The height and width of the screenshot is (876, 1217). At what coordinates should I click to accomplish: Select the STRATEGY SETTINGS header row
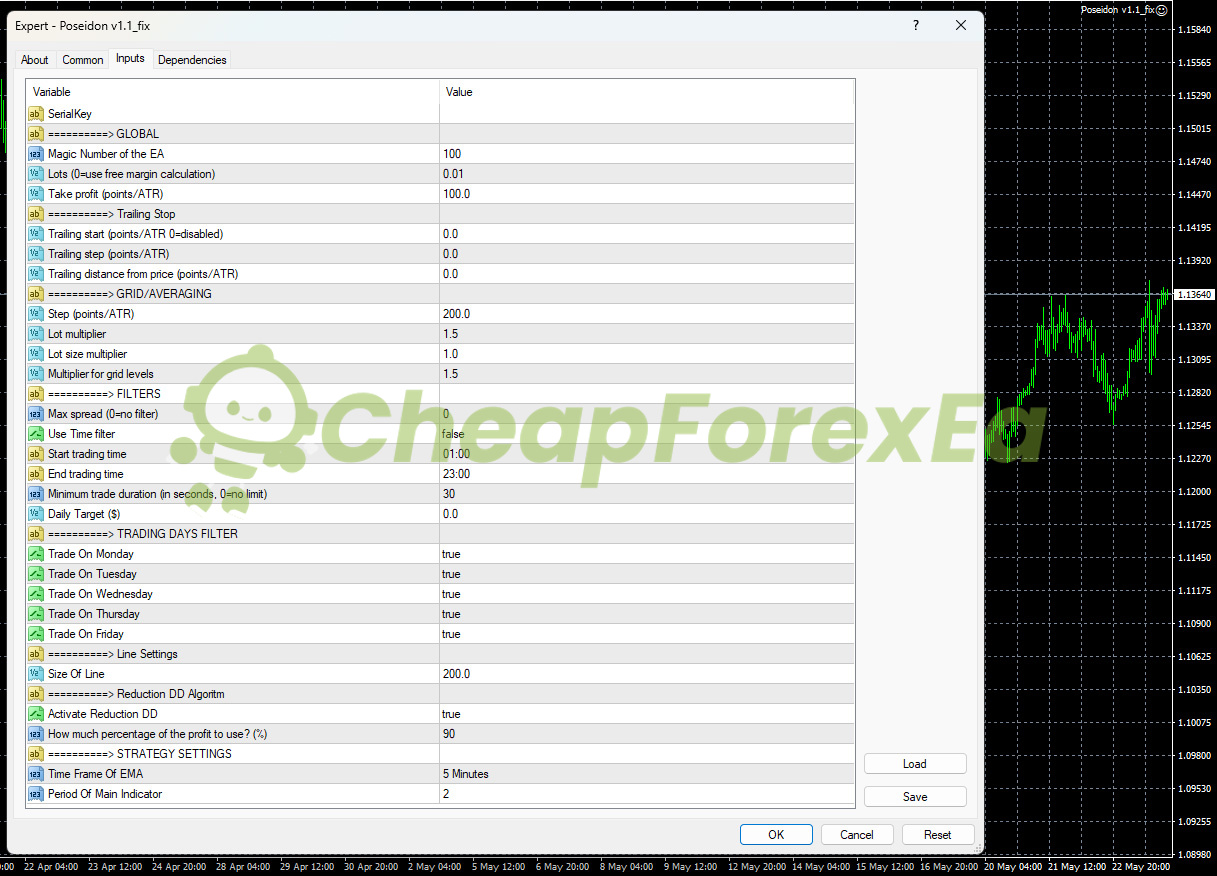point(440,754)
